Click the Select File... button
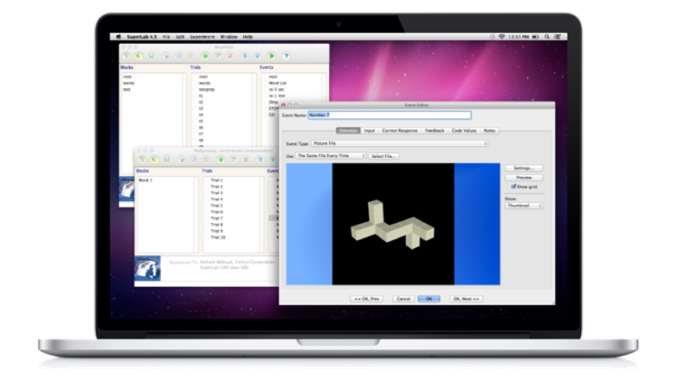The width and height of the screenshot is (678, 381). click(384, 156)
